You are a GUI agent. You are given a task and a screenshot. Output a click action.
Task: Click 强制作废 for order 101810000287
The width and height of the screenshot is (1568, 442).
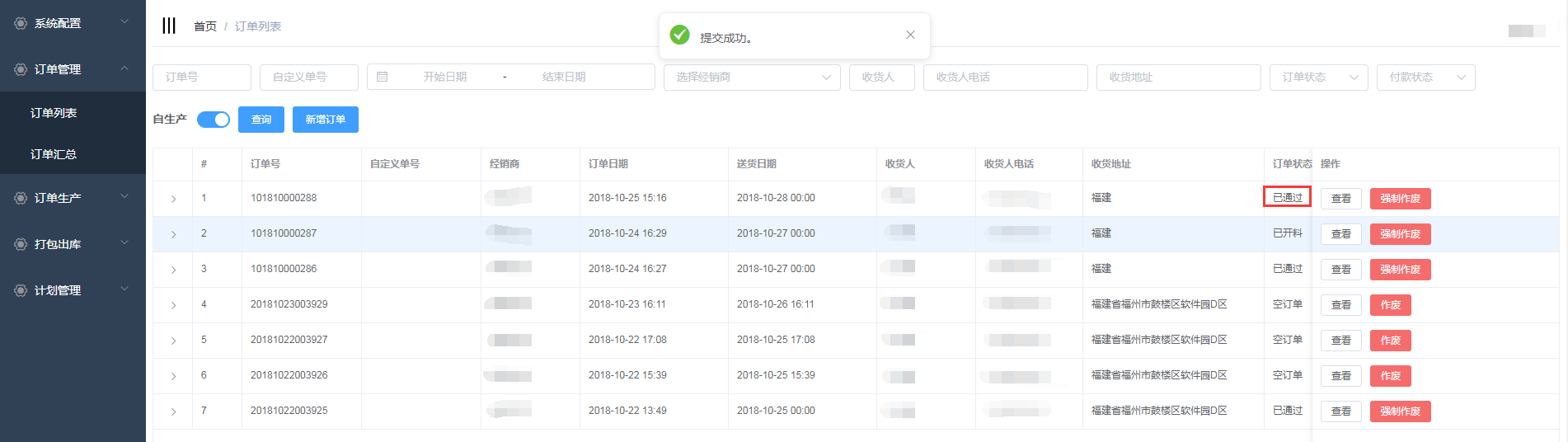point(1400,234)
